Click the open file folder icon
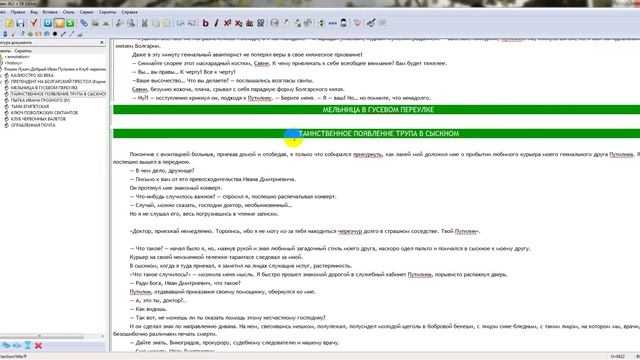The width and height of the screenshot is (640, 360). click(9, 23)
